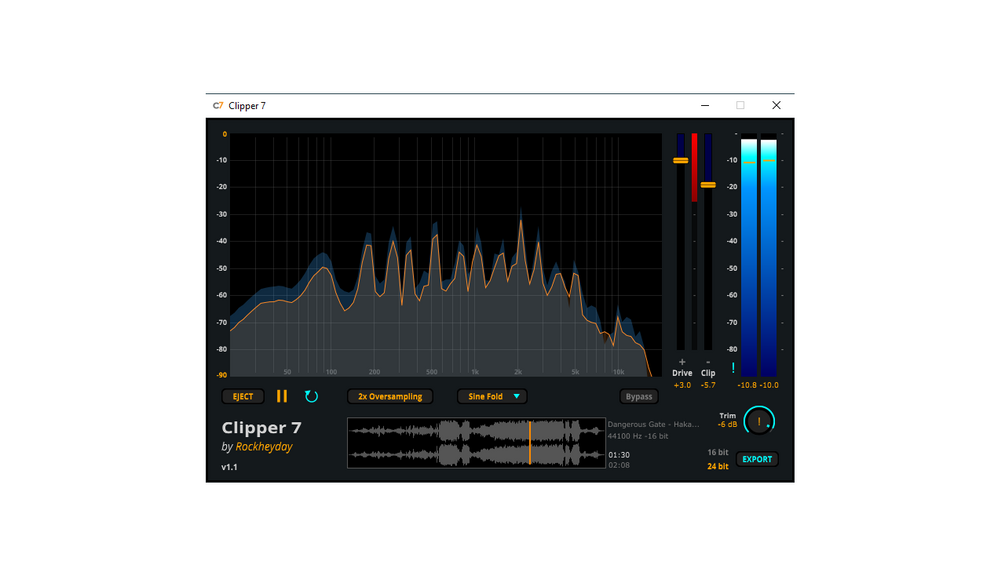The height and width of the screenshot is (565, 1005).
Task: Click the left meter peak reading -10.8
Action: 747,385
